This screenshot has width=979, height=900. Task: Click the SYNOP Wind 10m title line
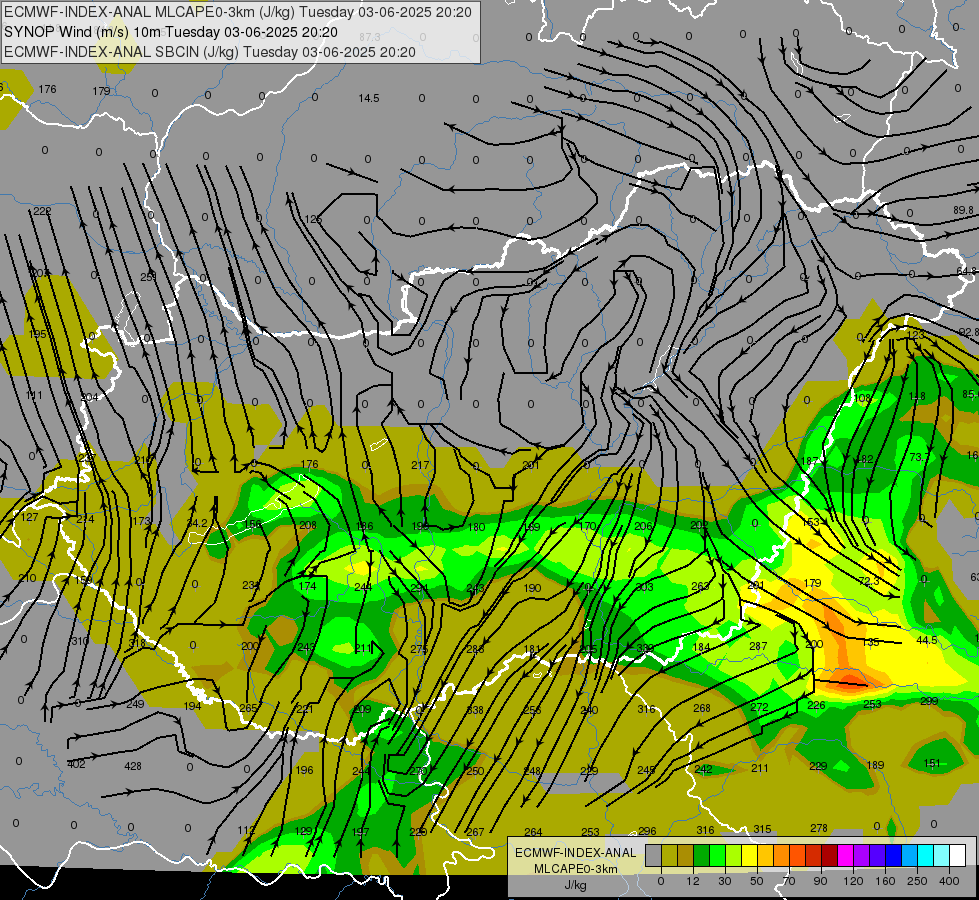click(x=171, y=32)
